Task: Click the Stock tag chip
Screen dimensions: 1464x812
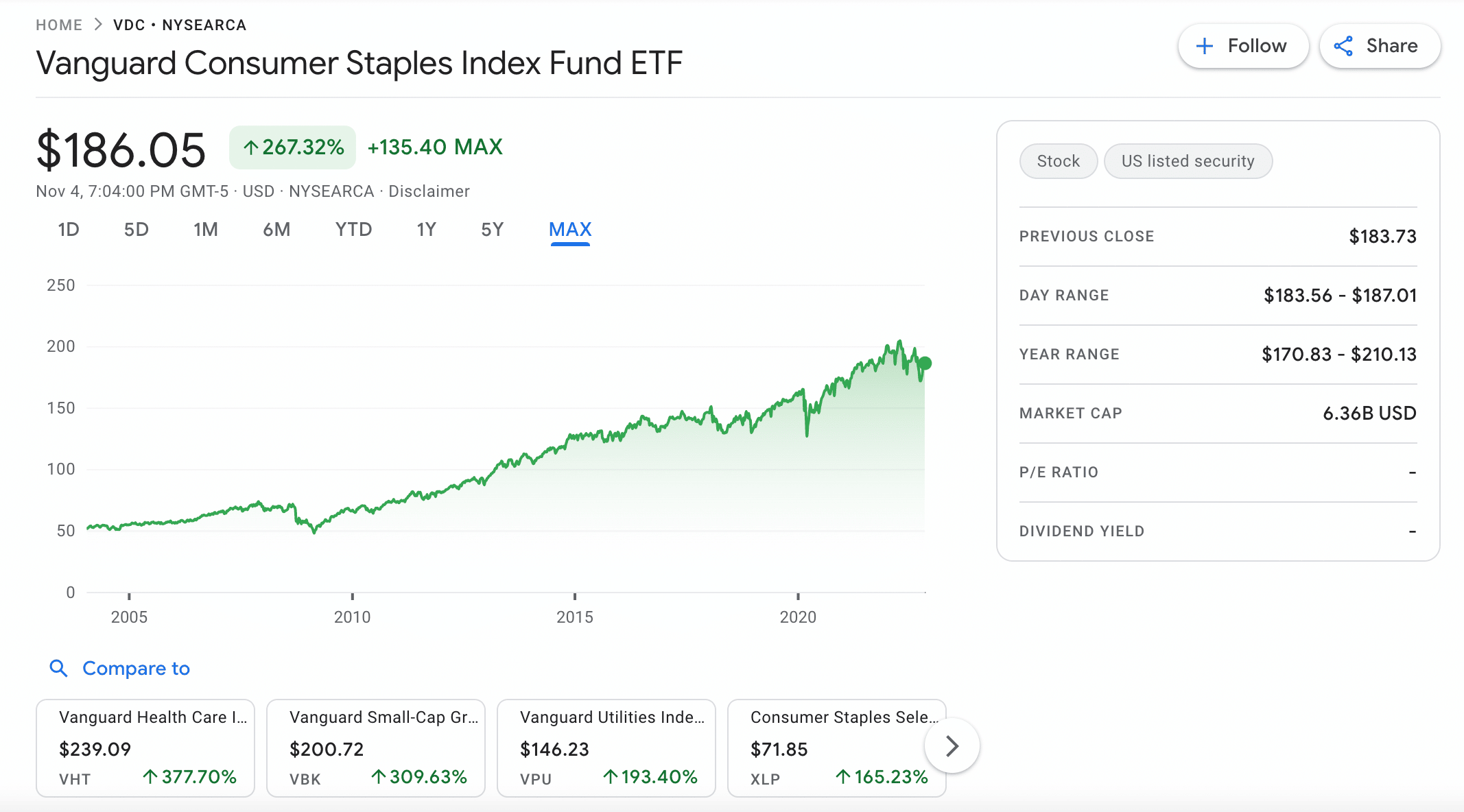Action: [x=1059, y=161]
